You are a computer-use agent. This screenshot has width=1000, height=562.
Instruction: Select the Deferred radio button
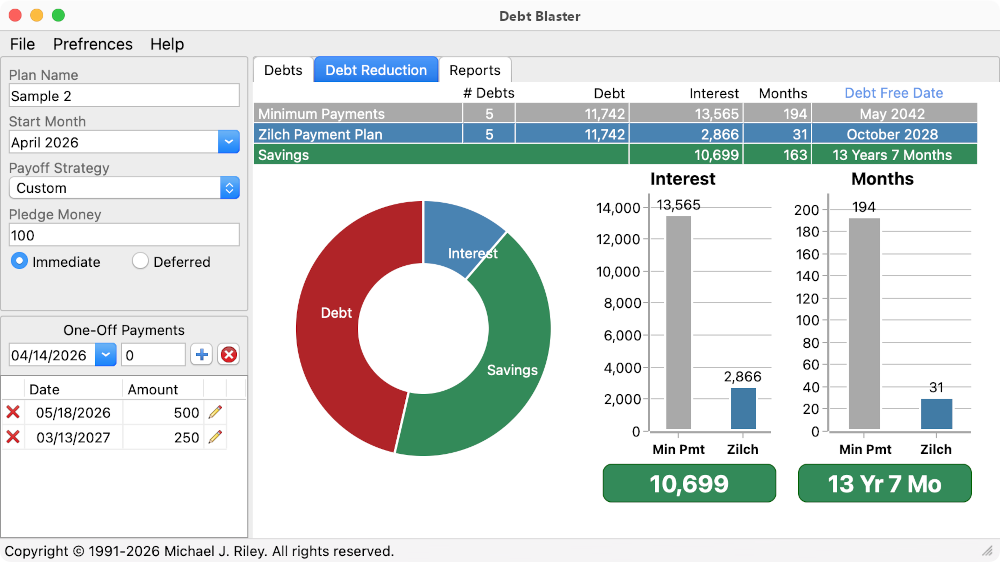pyautogui.click(x=140, y=261)
